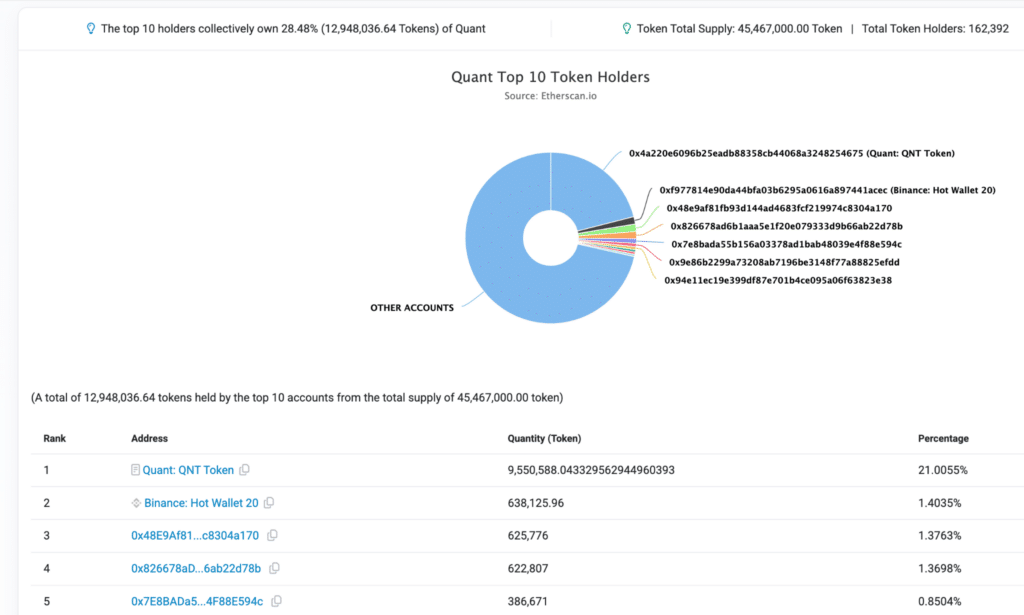Open the Quant: QNT Token address link
The width and height of the screenshot is (1024, 615).
point(188,470)
